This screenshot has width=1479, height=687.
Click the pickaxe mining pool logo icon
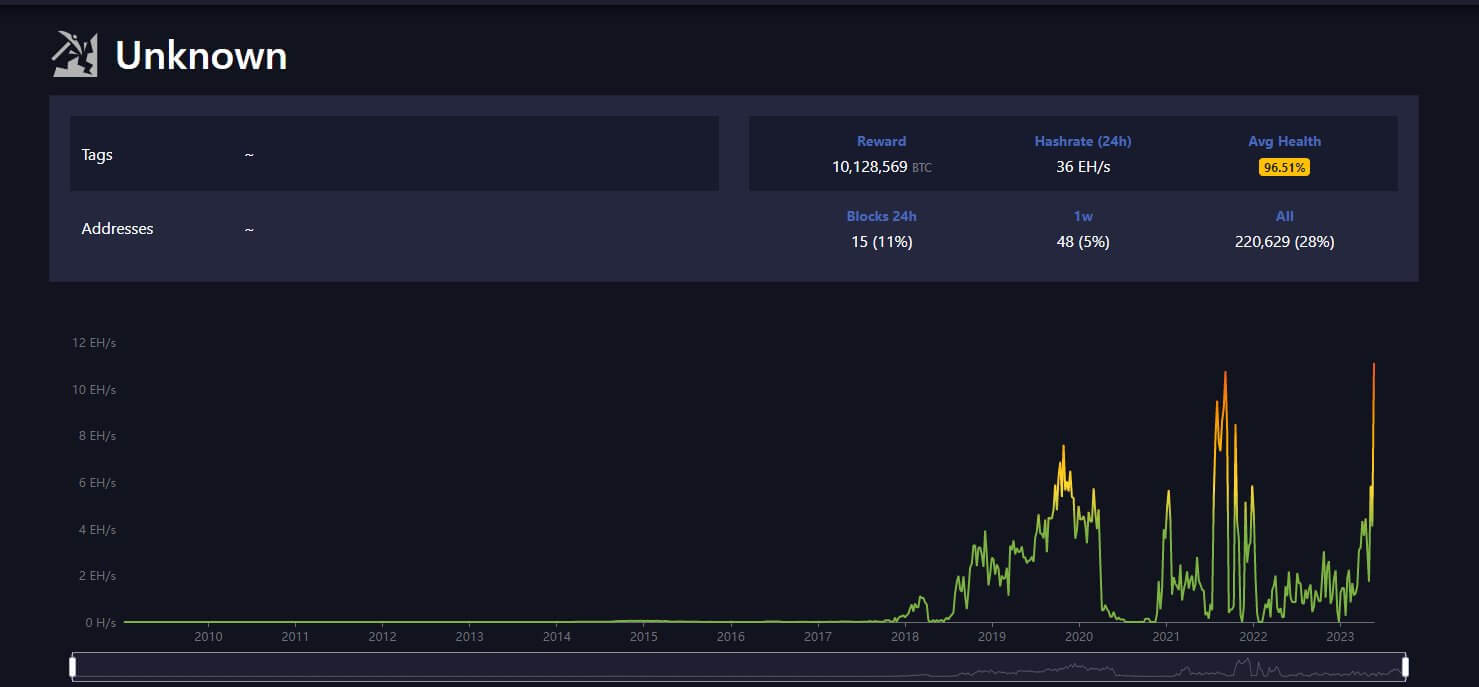74,55
